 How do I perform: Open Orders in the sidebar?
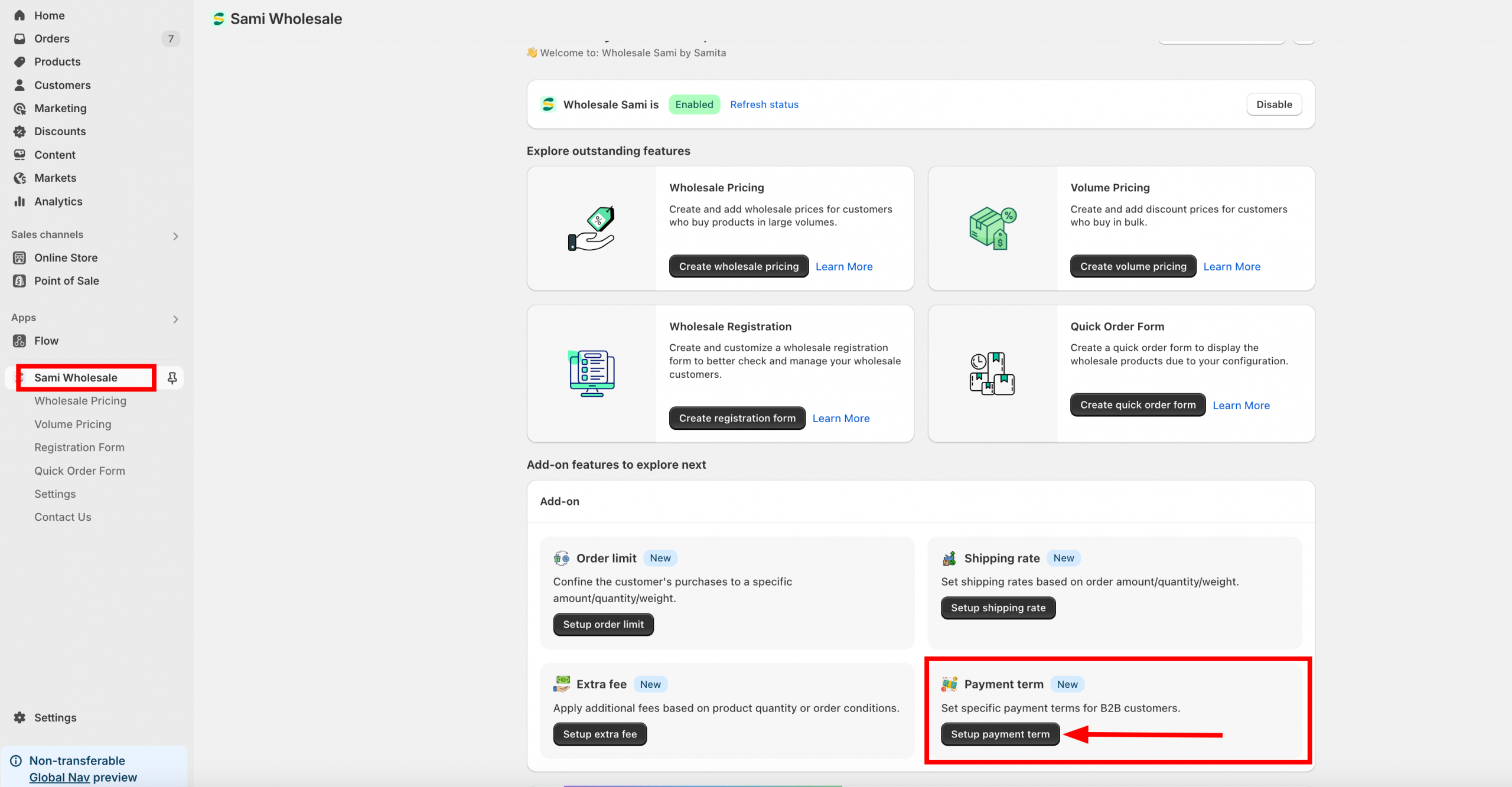pos(52,38)
